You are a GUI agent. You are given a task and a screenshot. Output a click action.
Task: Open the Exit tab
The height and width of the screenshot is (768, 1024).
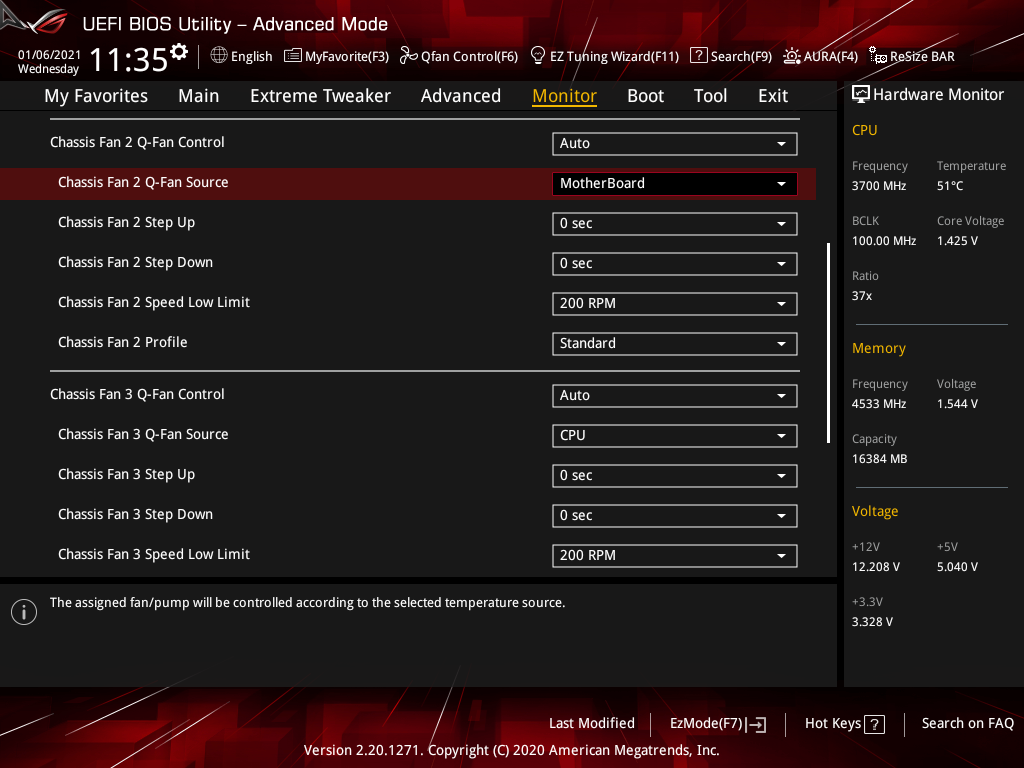(x=773, y=96)
